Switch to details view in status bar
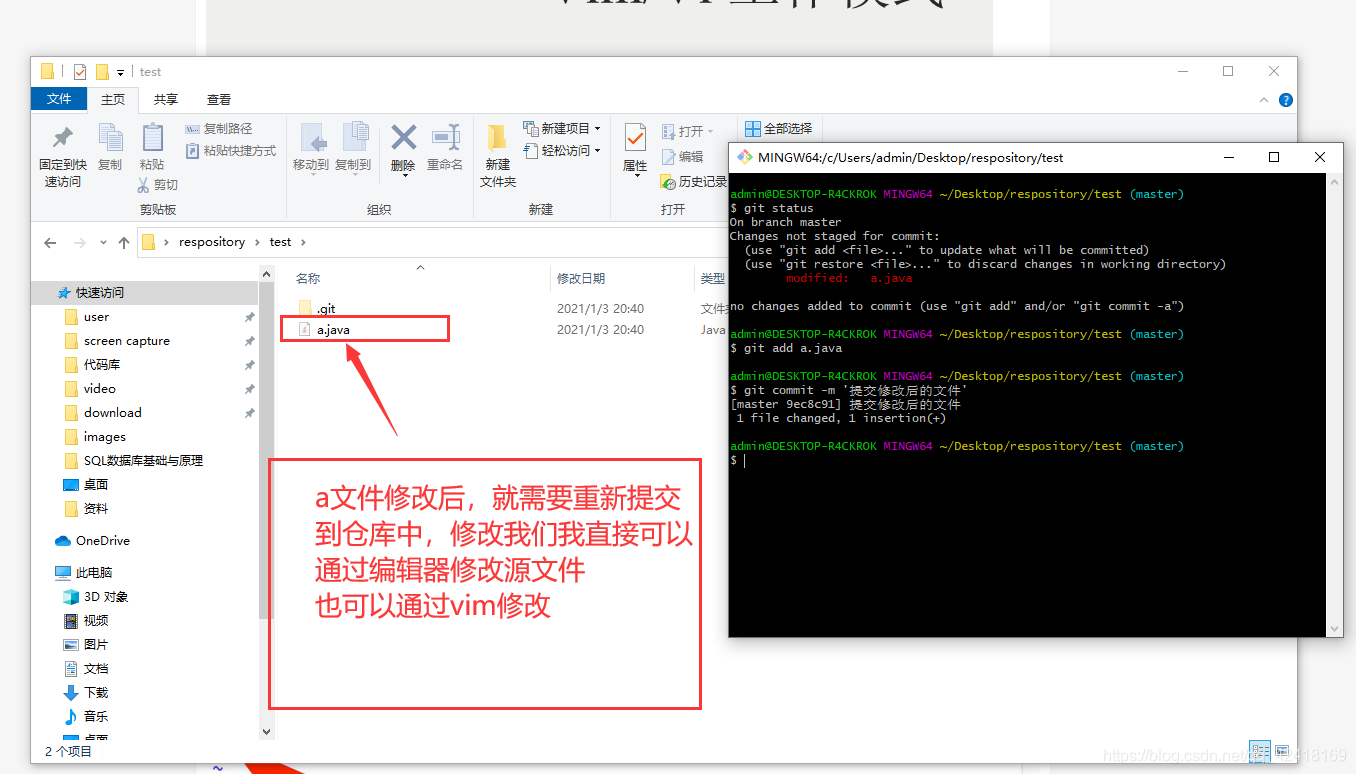The image size is (1356, 774). [x=1259, y=751]
